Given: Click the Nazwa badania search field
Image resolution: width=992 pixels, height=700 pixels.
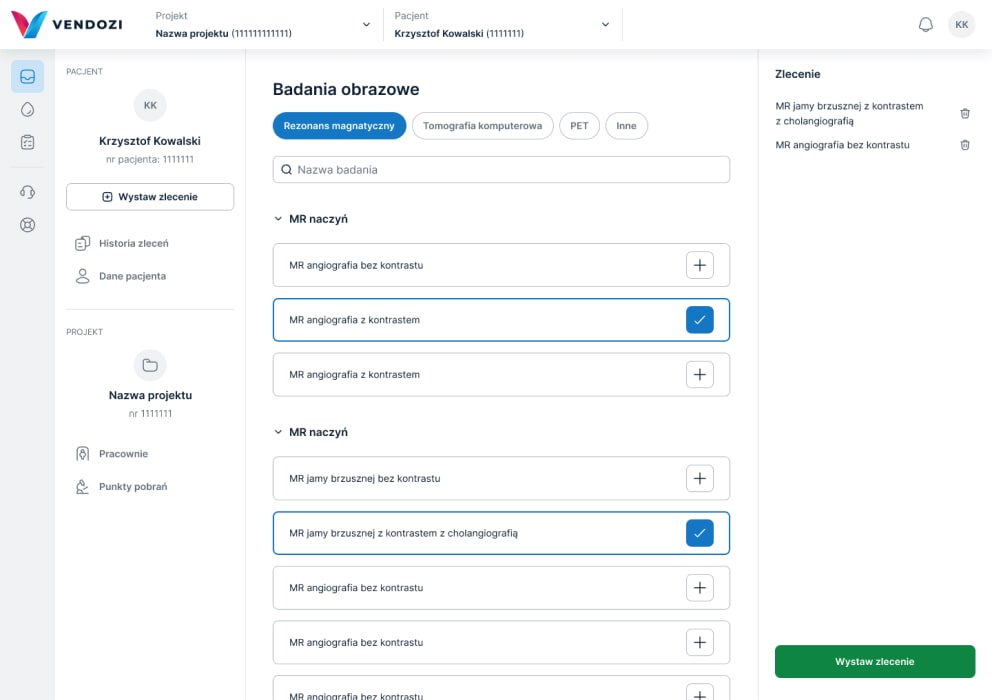Looking at the screenshot, I should (501, 170).
